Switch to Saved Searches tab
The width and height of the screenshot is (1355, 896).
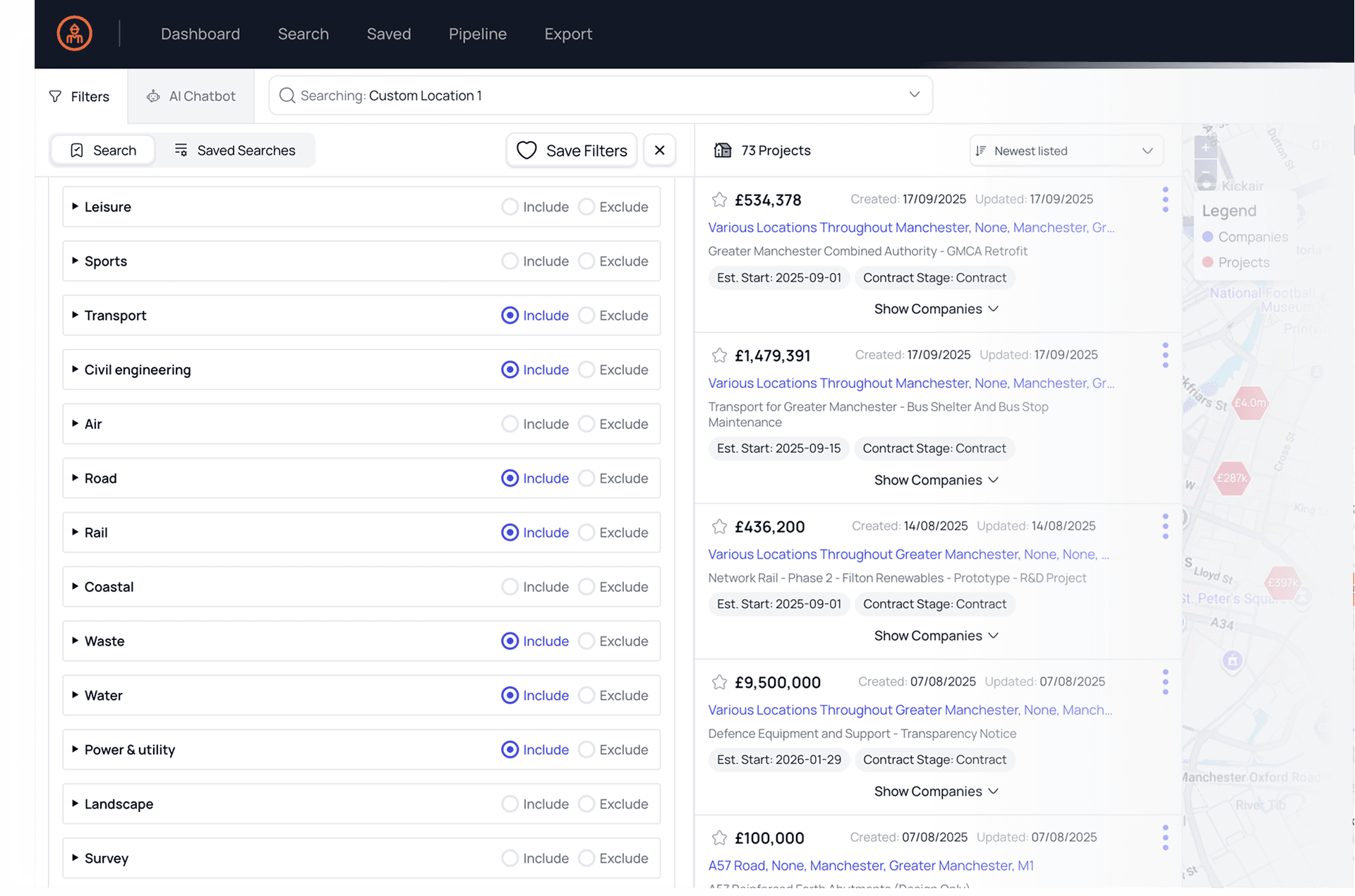[234, 150]
